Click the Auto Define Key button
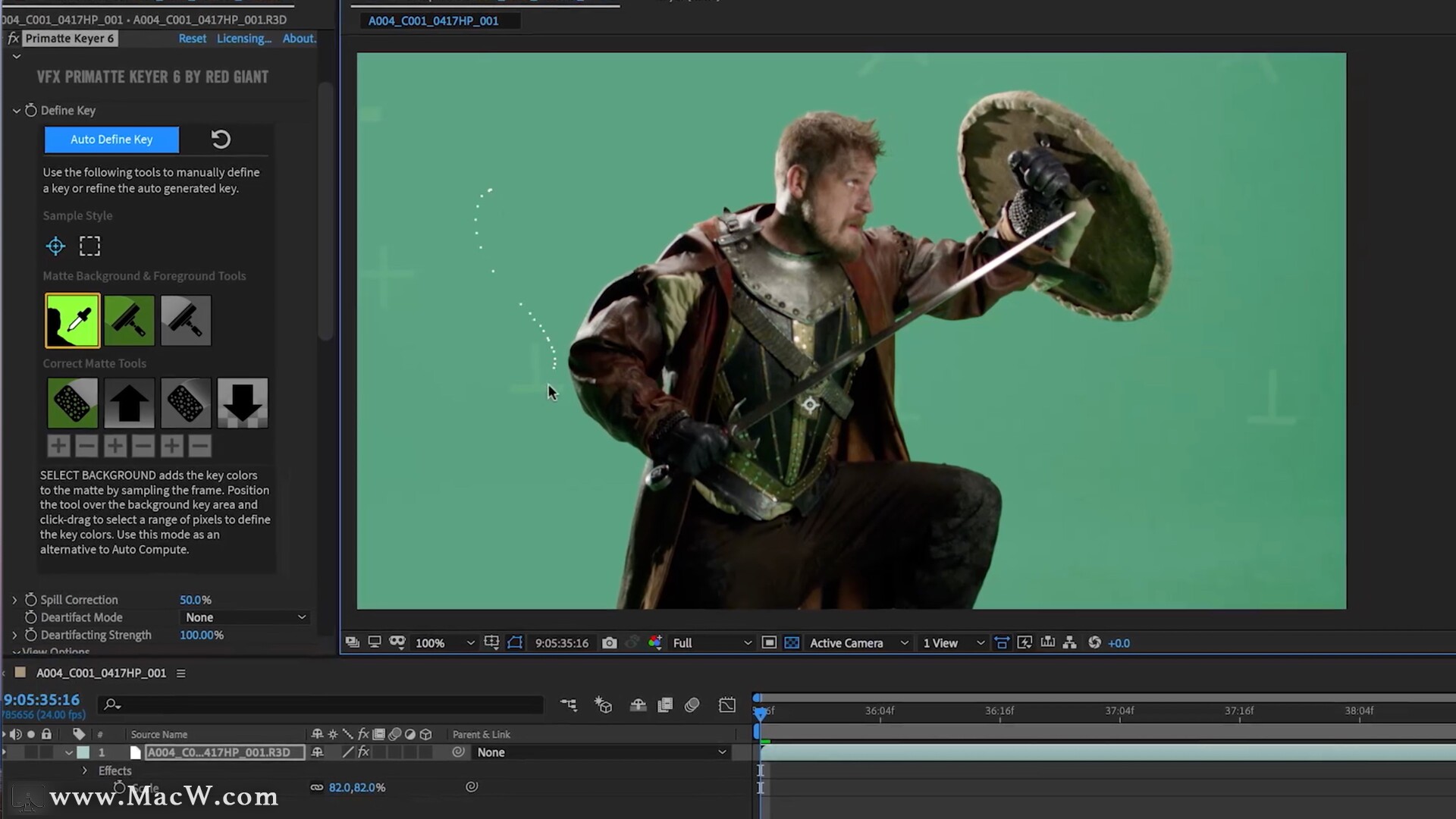 click(x=111, y=139)
